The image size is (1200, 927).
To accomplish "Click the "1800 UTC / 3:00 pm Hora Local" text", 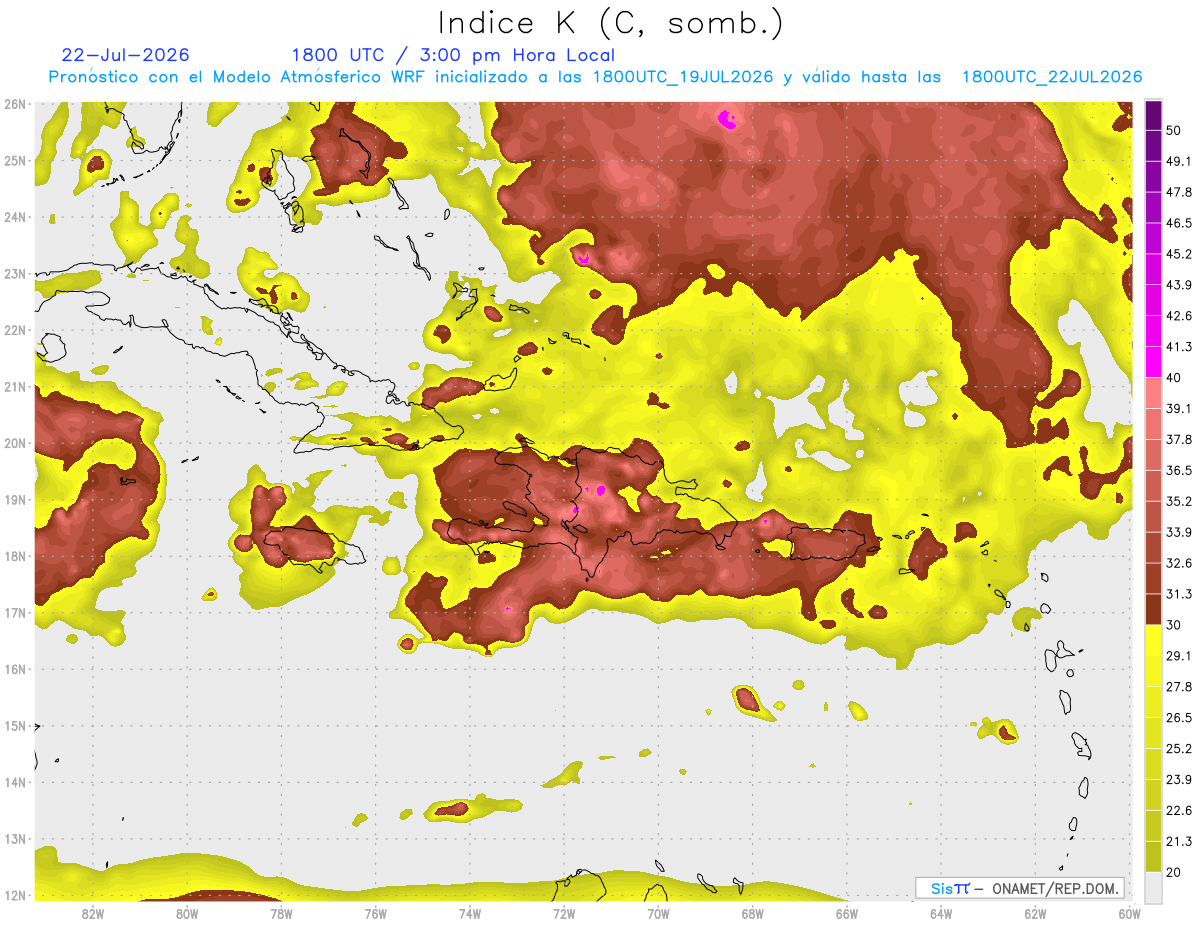I will coord(453,55).
